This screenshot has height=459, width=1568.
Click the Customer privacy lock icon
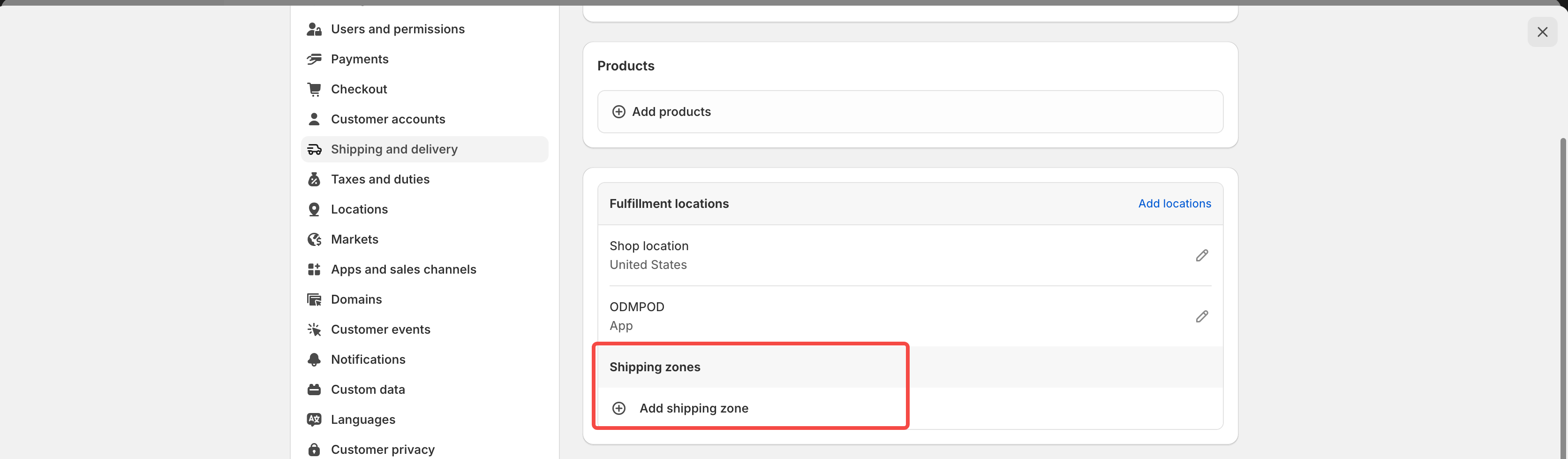[314, 450]
